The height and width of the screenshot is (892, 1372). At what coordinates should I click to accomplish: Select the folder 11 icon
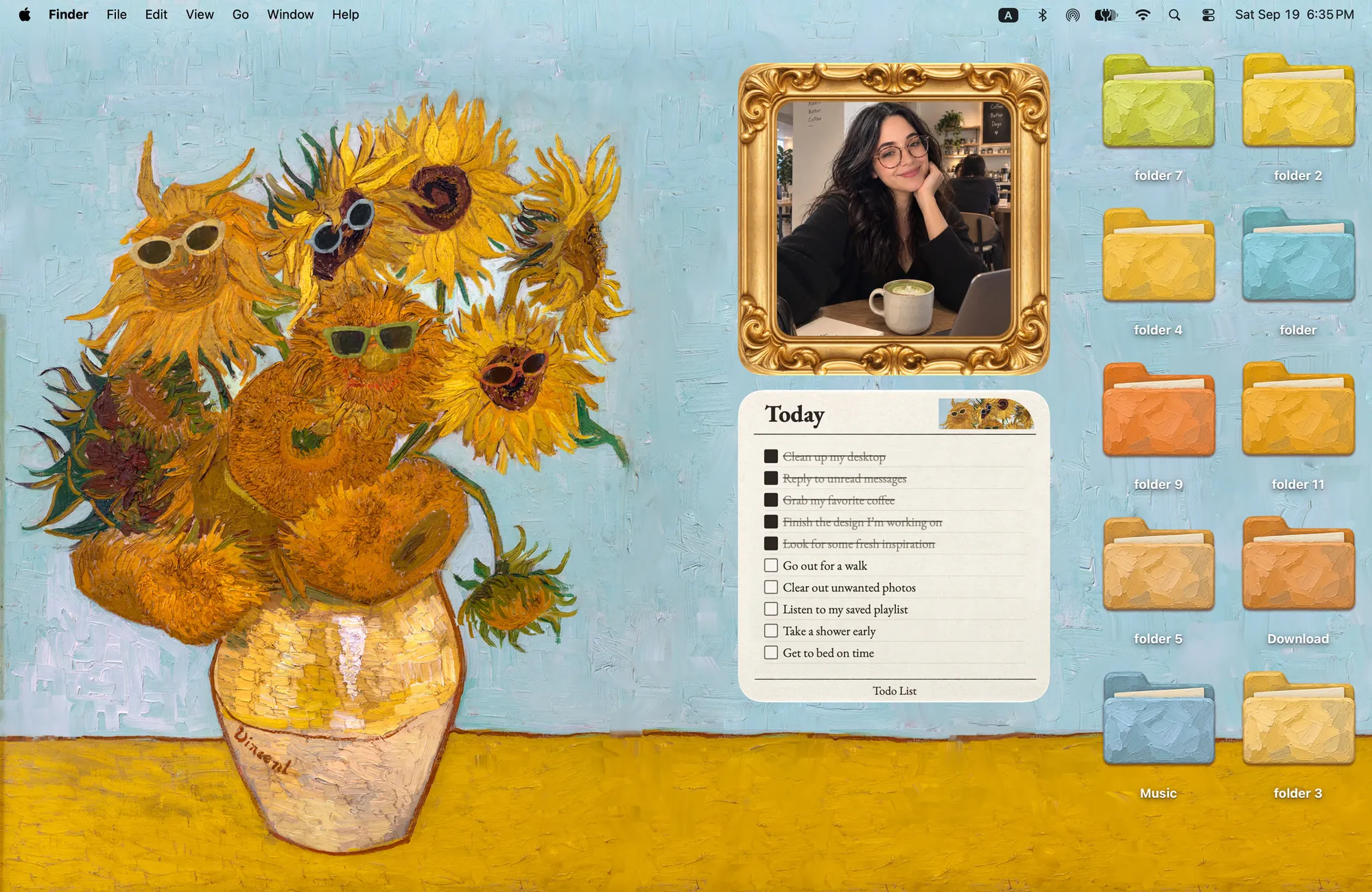(1298, 410)
